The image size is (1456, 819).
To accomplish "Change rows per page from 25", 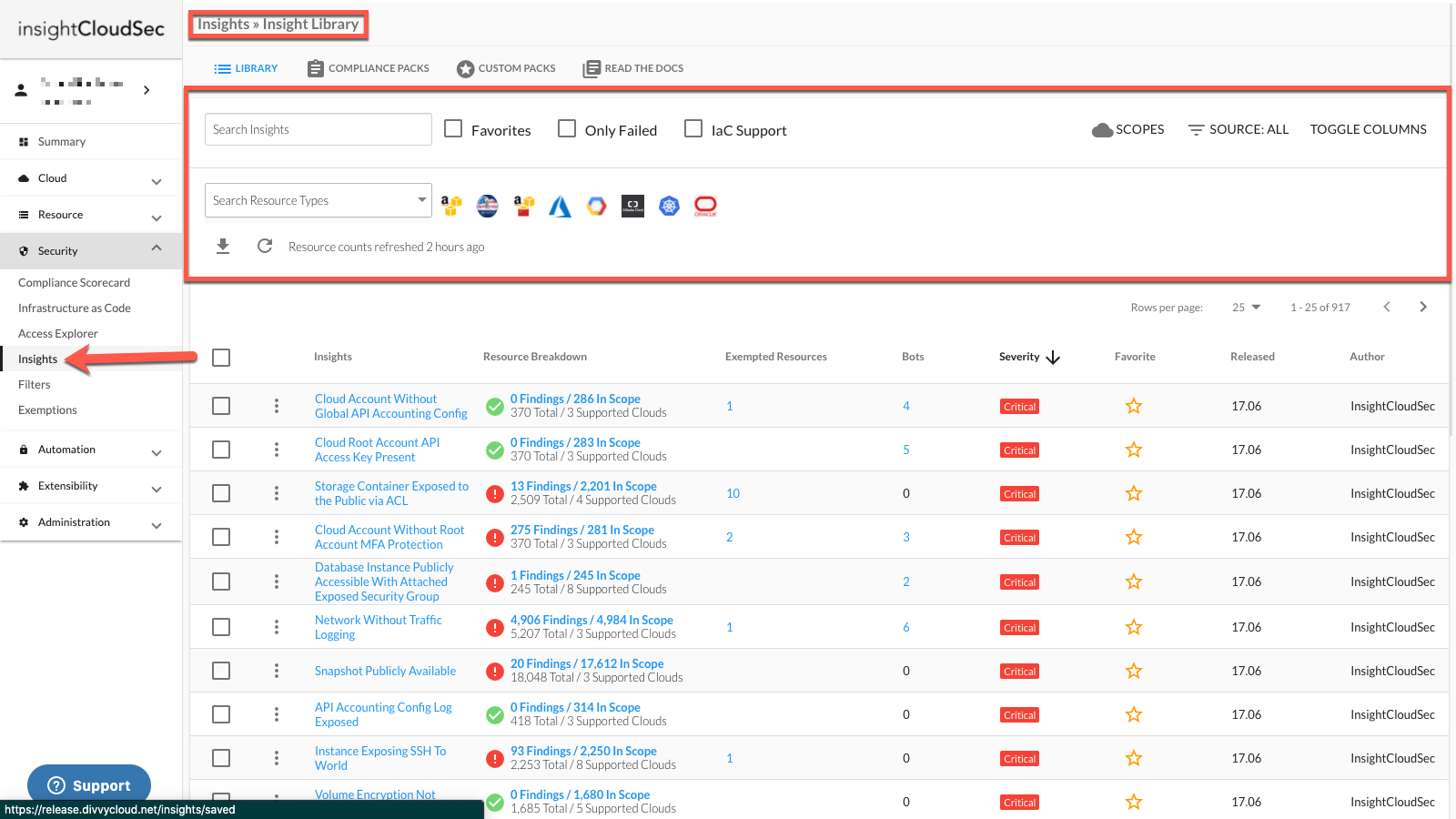I will (1247, 308).
